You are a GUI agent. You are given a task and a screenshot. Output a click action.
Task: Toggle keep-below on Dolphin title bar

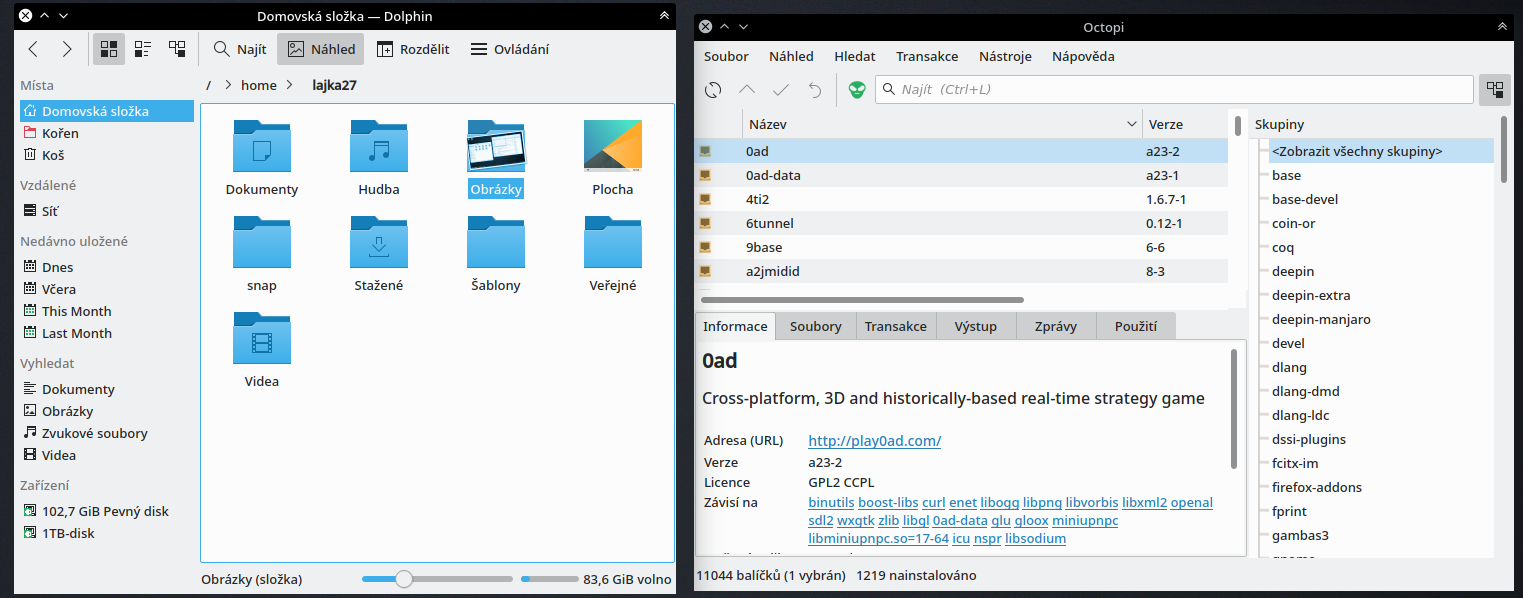pos(63,16)
